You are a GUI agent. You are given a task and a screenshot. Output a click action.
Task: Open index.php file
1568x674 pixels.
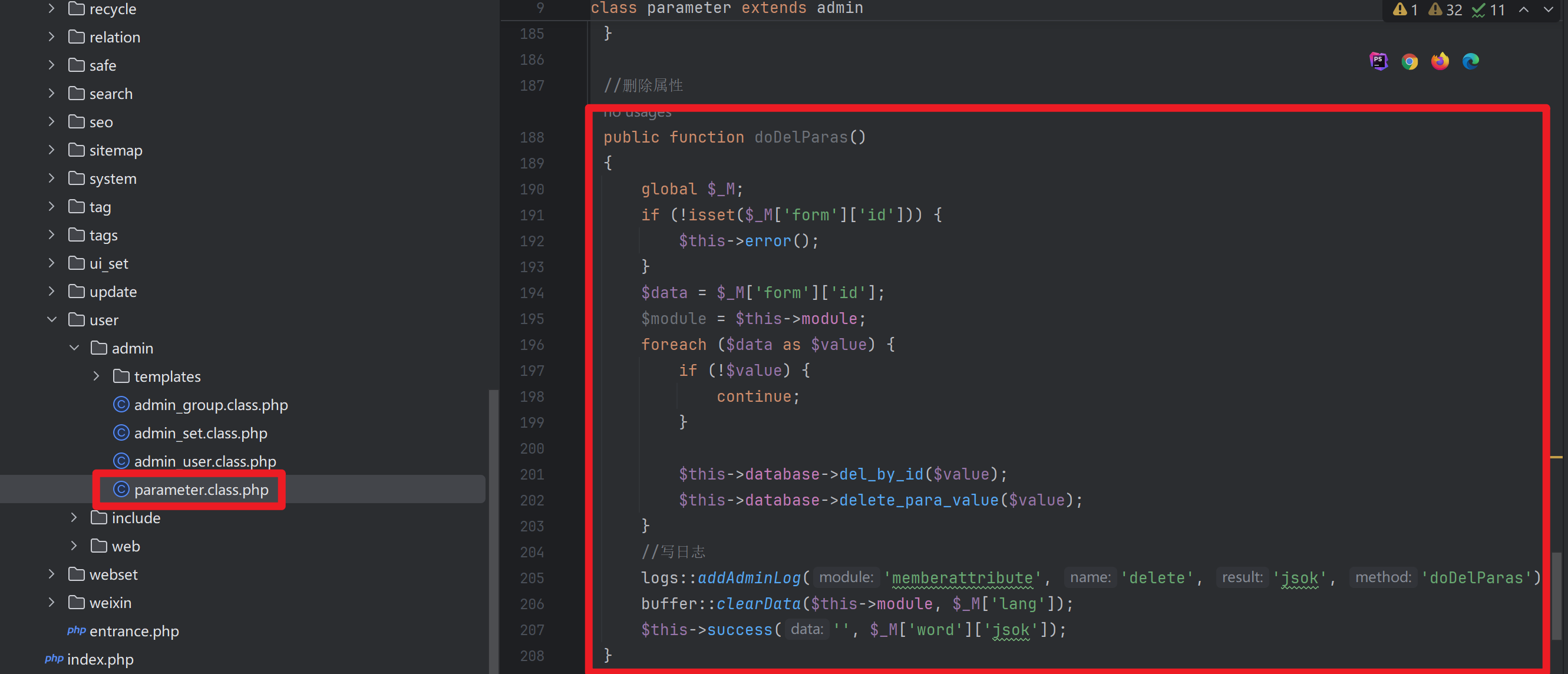click(x=100, y=659)
